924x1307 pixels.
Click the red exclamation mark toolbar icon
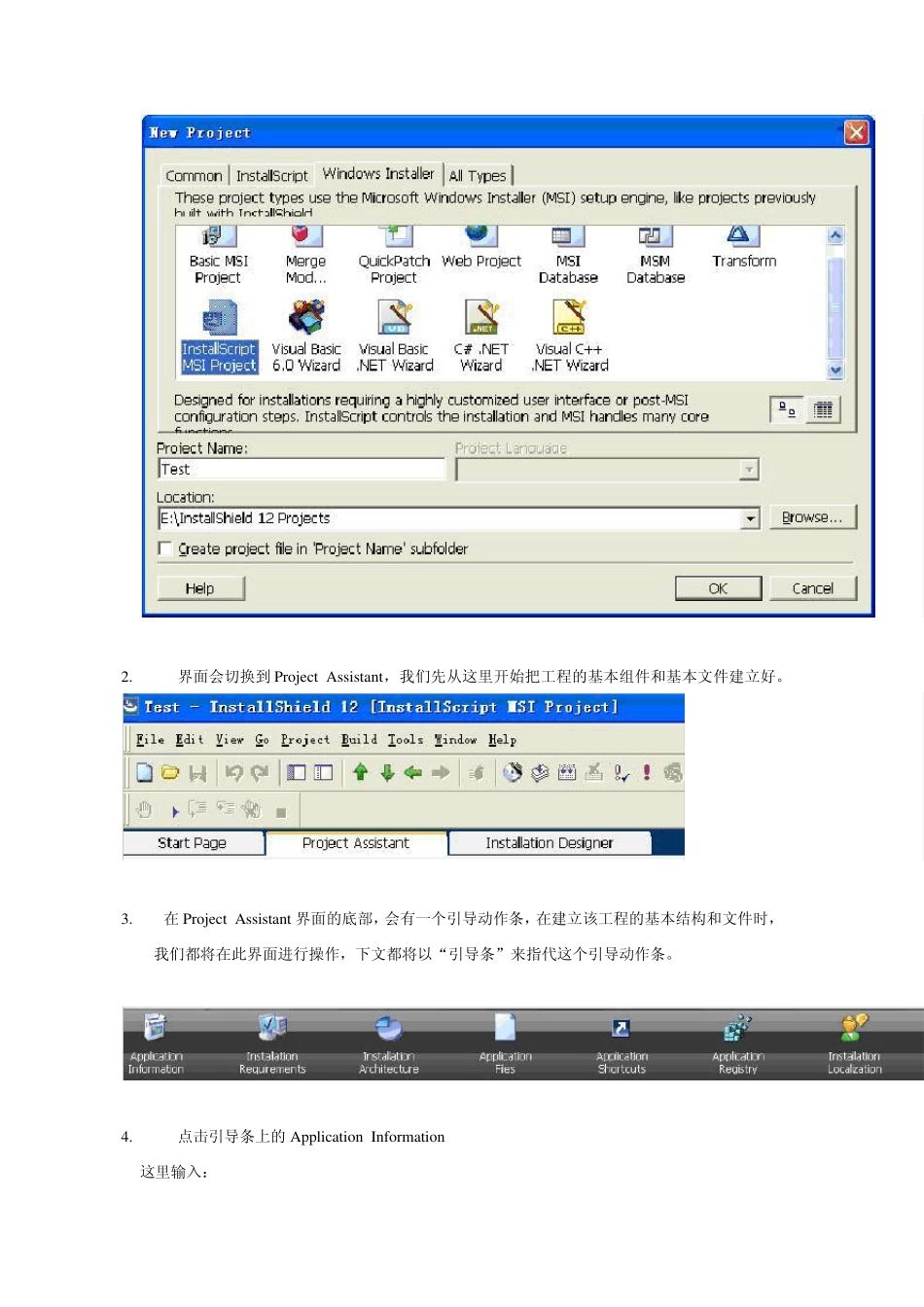647,773
